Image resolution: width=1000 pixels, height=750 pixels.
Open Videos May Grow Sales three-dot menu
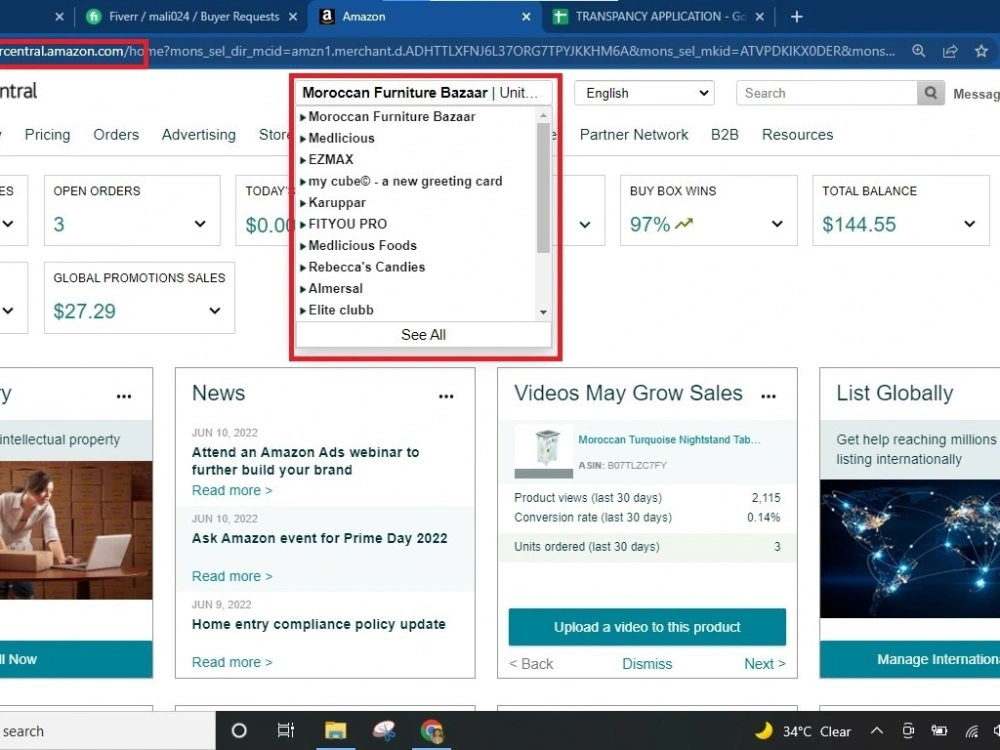[x=768, y=396]
